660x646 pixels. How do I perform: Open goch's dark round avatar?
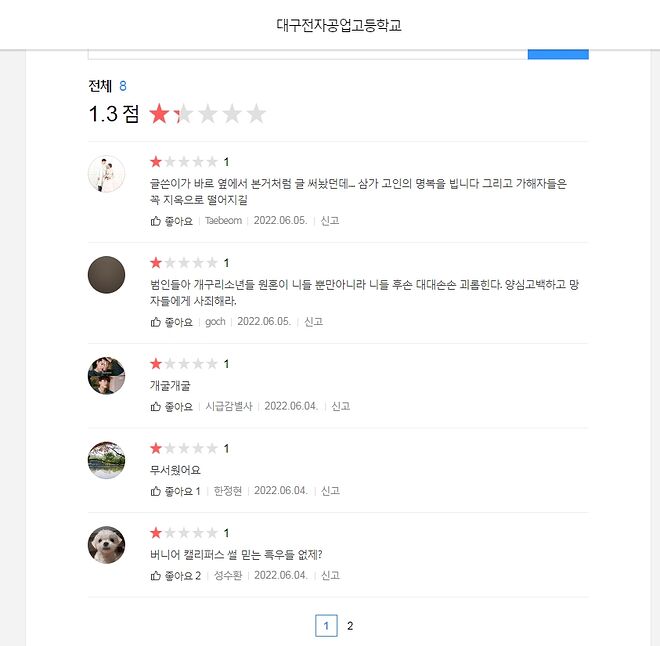106,275
